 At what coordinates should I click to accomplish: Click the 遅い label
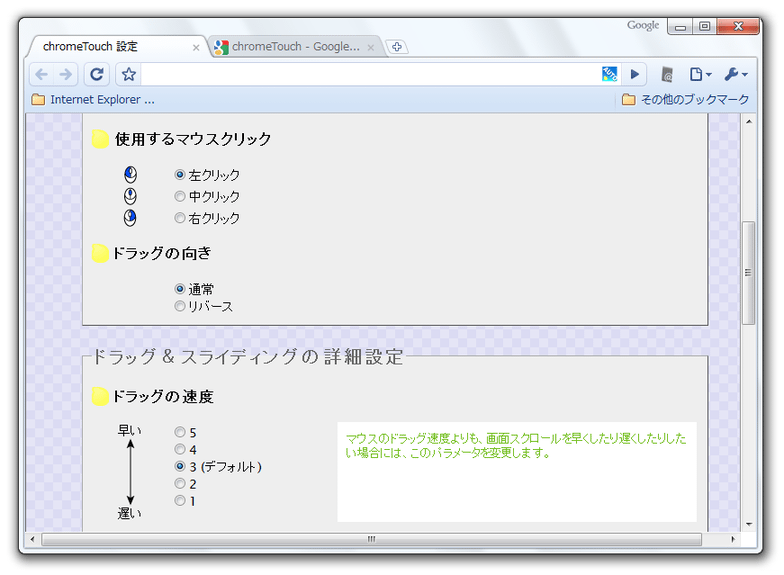coord(130,513)
